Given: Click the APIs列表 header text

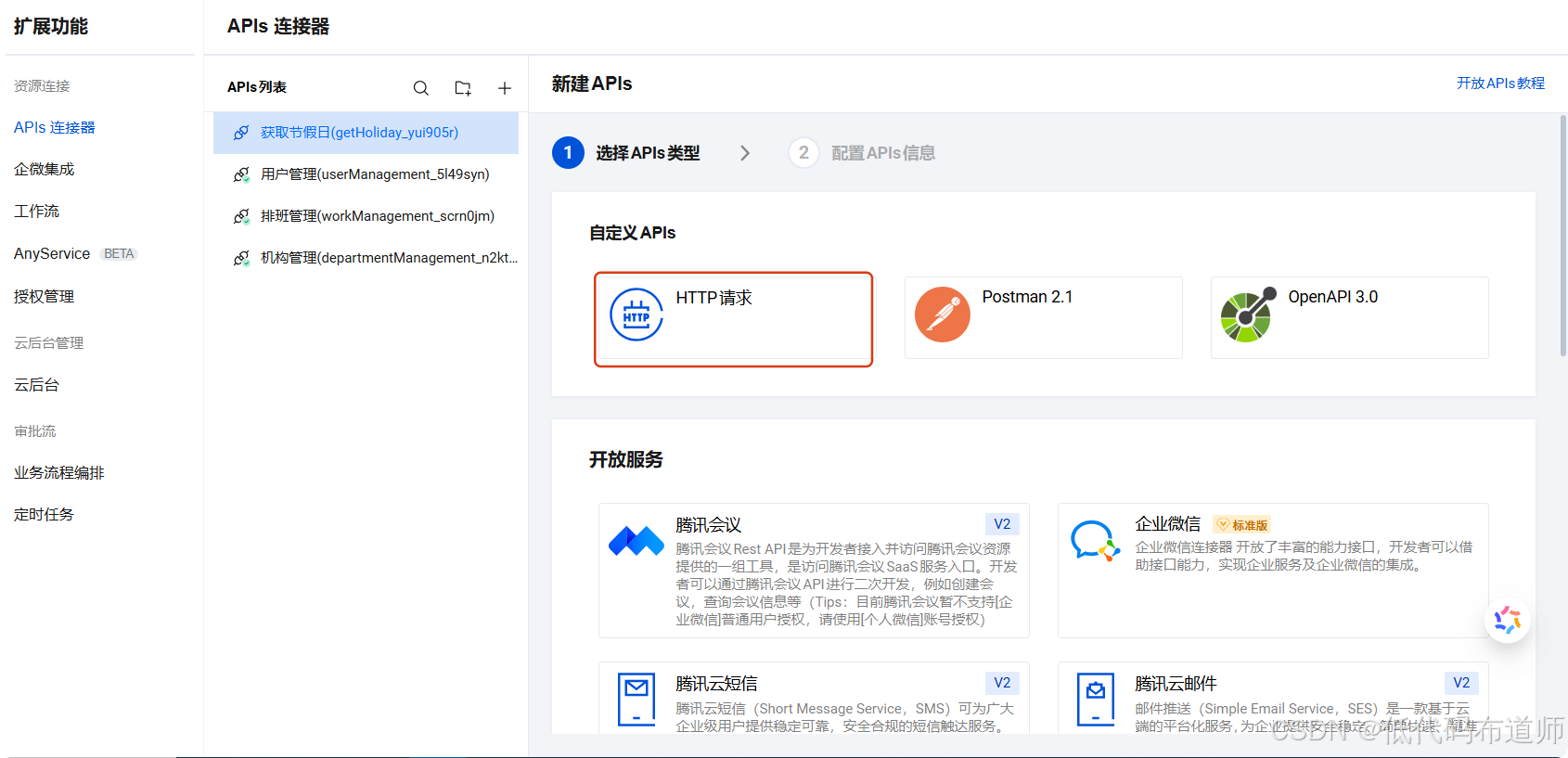Looking at the screenshot, I should click(257, 87).
